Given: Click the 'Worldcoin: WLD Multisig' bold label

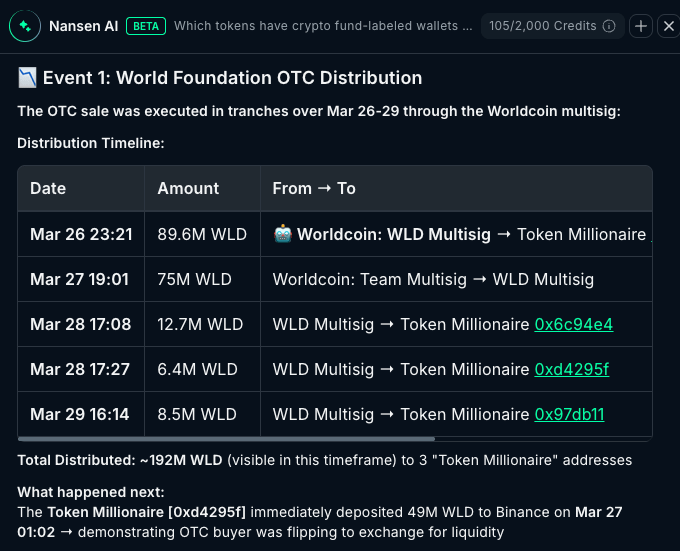Looking at the screenshot, I should tap(394, 234).
